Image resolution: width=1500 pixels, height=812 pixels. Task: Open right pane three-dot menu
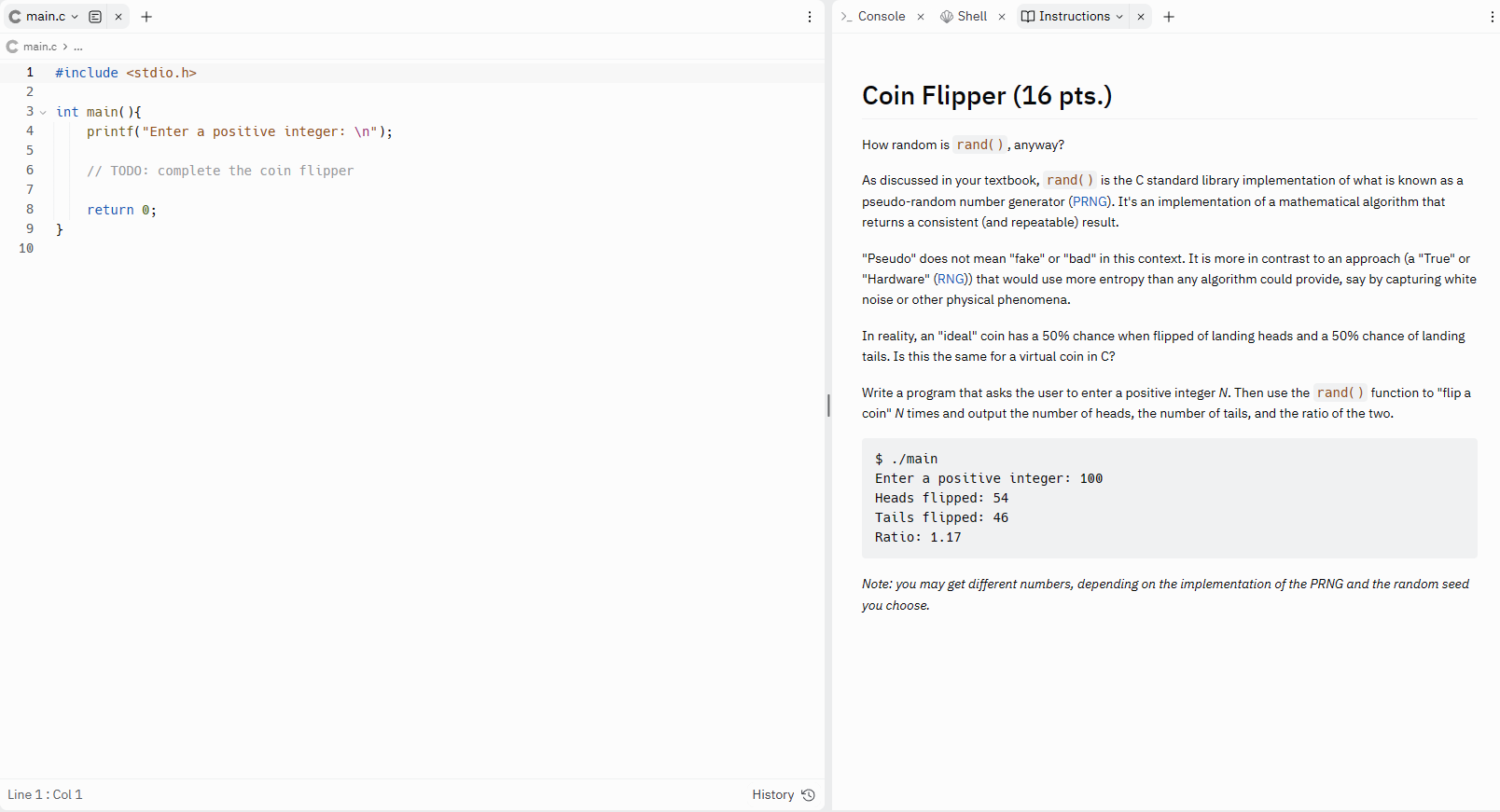tap(1493, 17)
